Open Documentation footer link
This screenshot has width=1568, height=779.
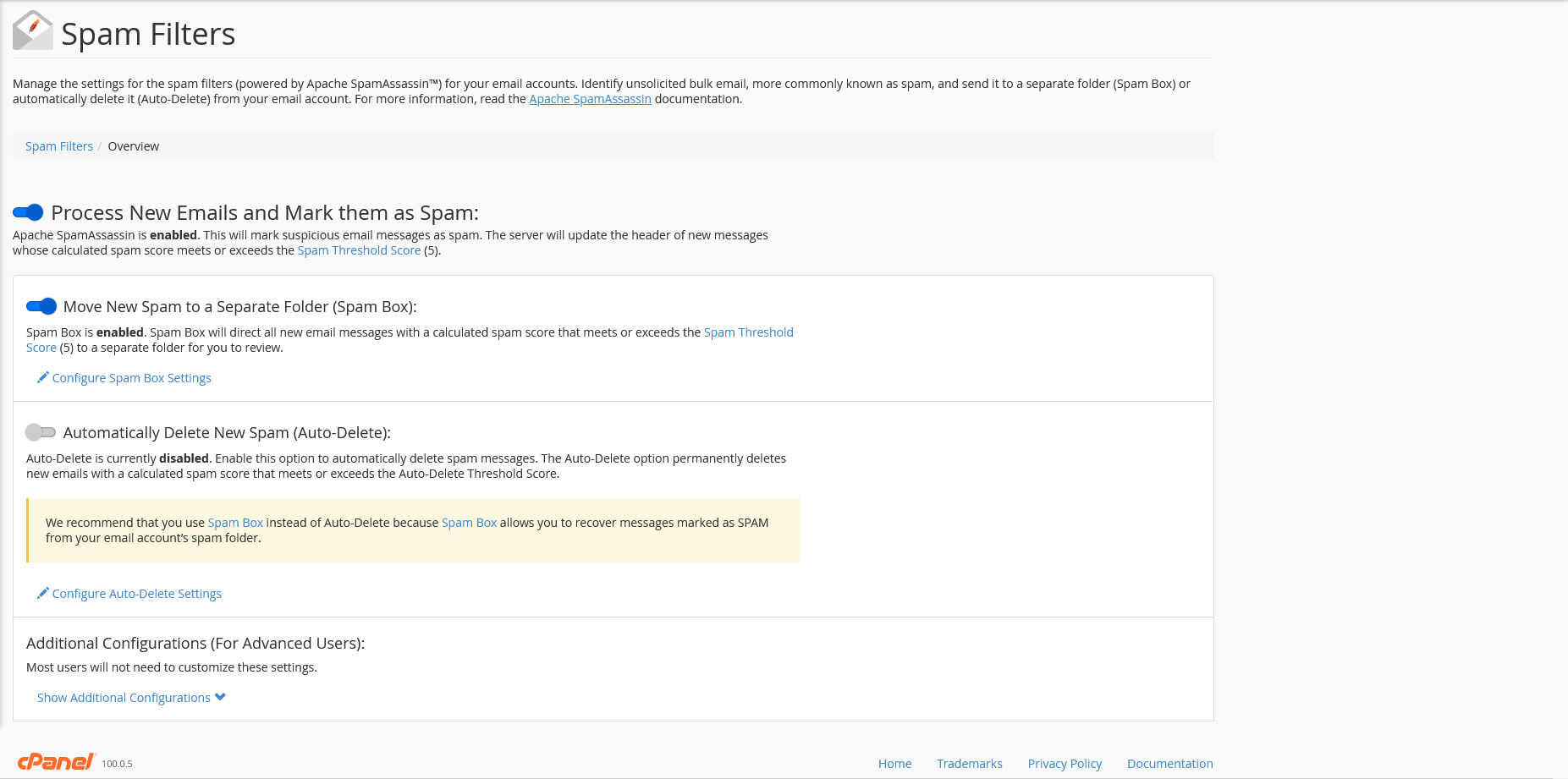coord(1170,764)
